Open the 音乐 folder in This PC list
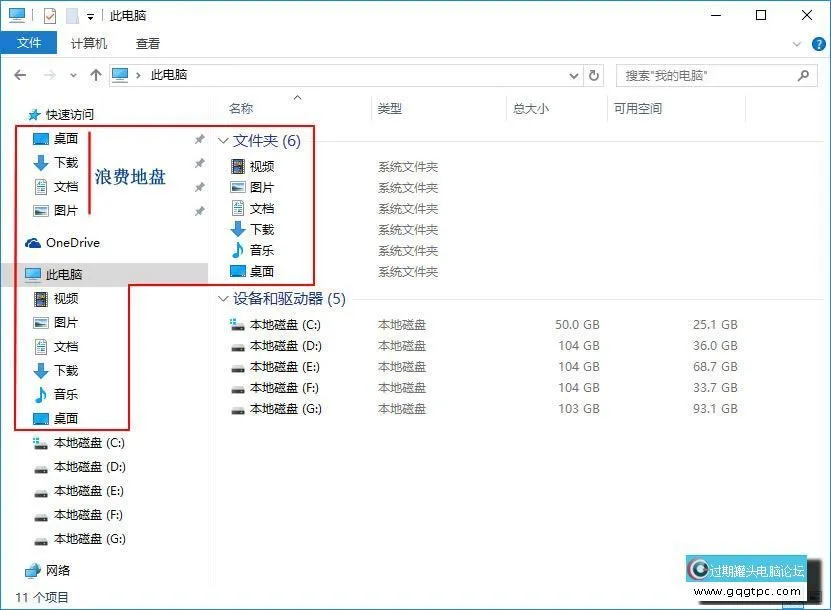The width and height of the screenshot is (831, 610). tap(66, 394)
